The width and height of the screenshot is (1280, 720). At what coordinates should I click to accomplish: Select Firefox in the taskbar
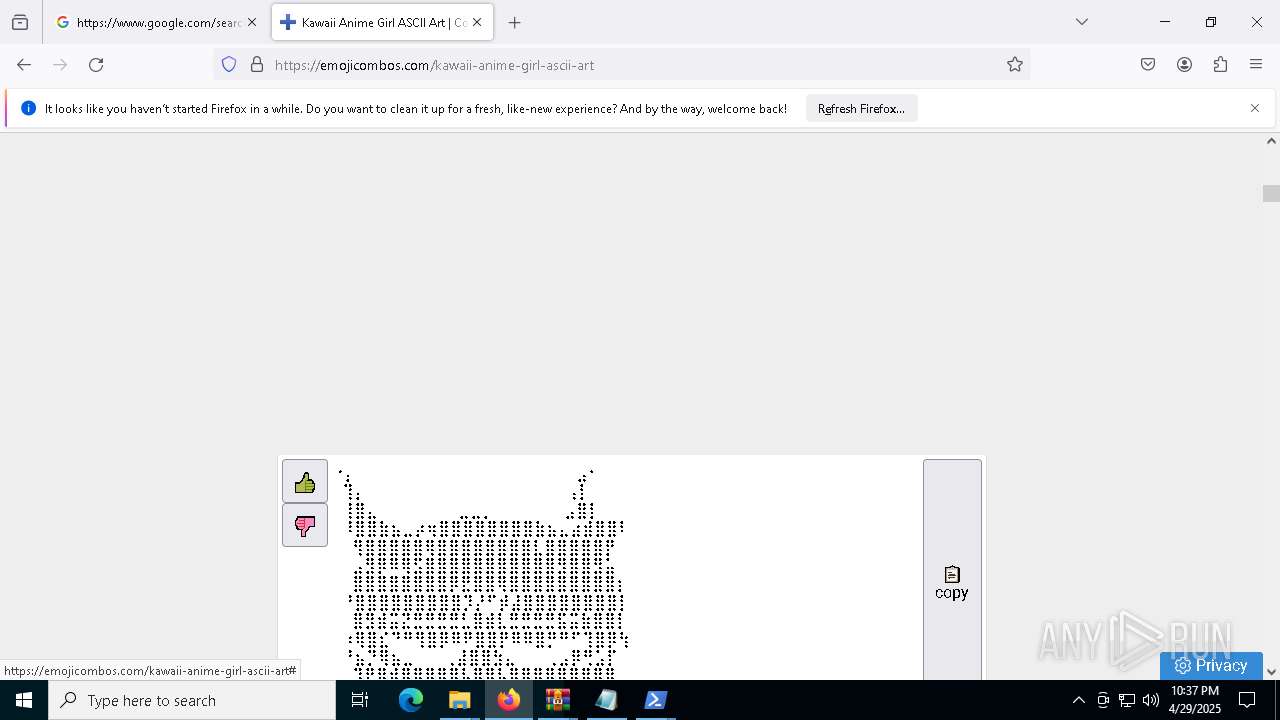(x=509, y=700)
